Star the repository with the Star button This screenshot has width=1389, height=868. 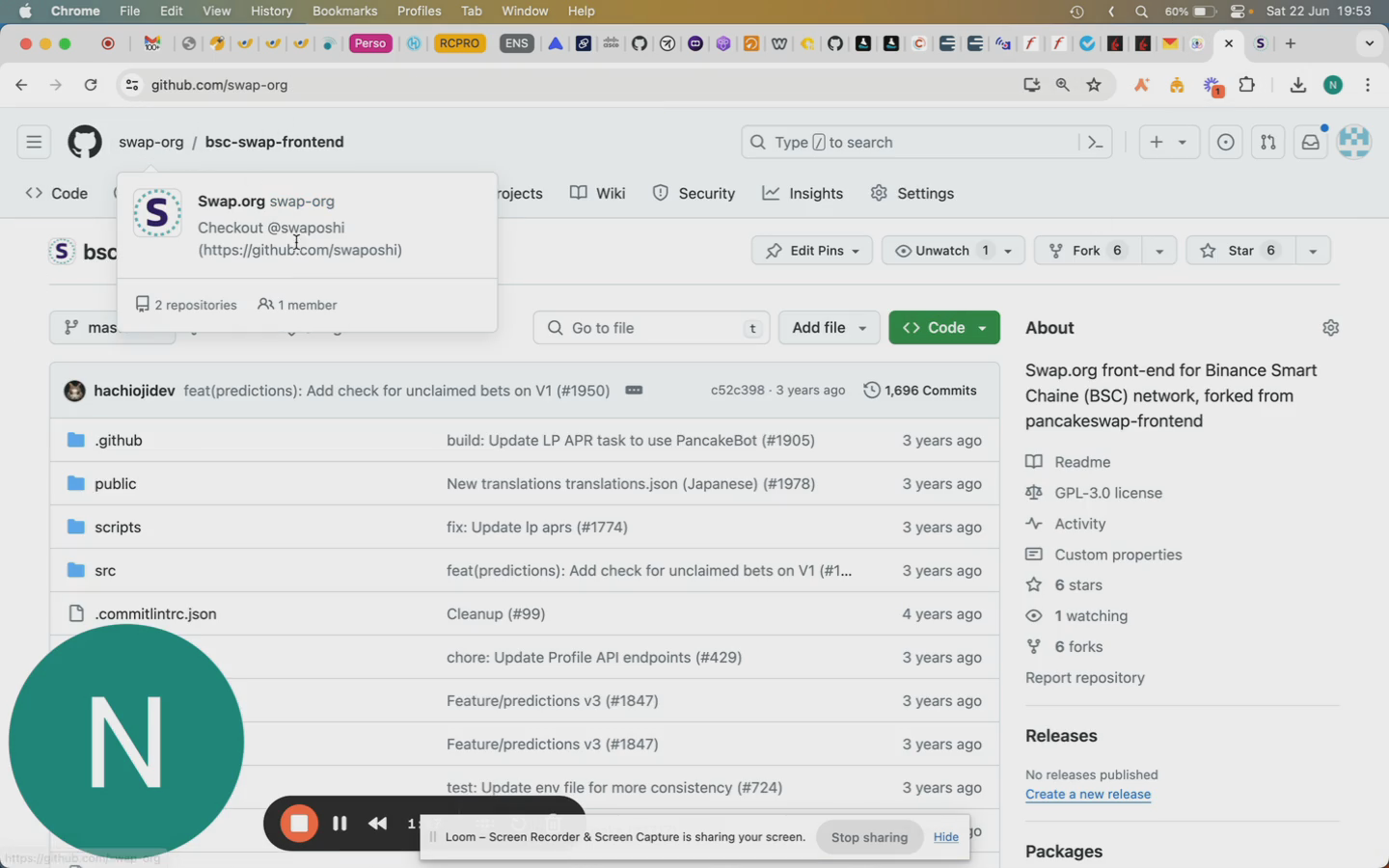coord(1240,251)
